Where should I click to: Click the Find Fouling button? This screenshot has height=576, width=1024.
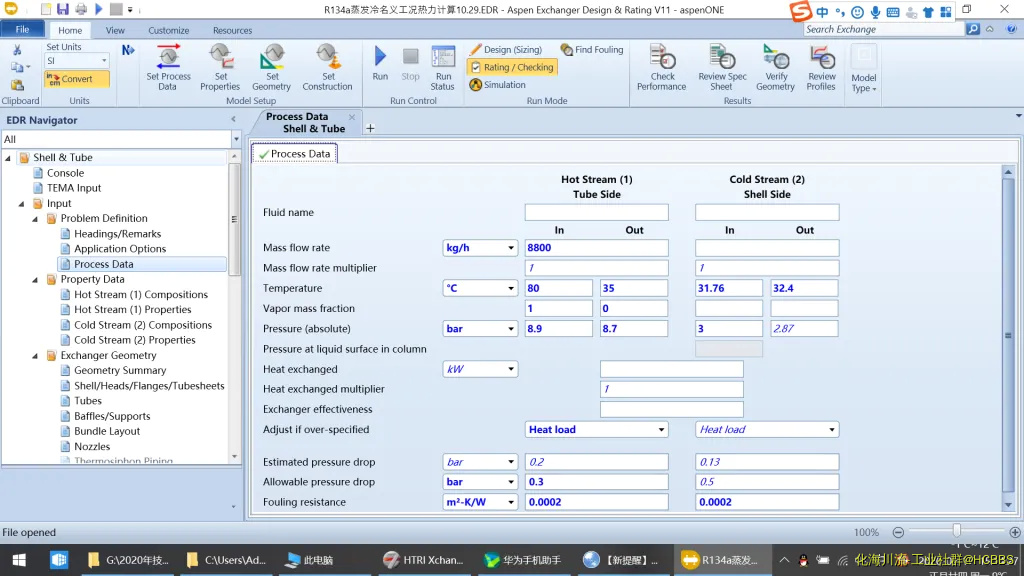592,50
